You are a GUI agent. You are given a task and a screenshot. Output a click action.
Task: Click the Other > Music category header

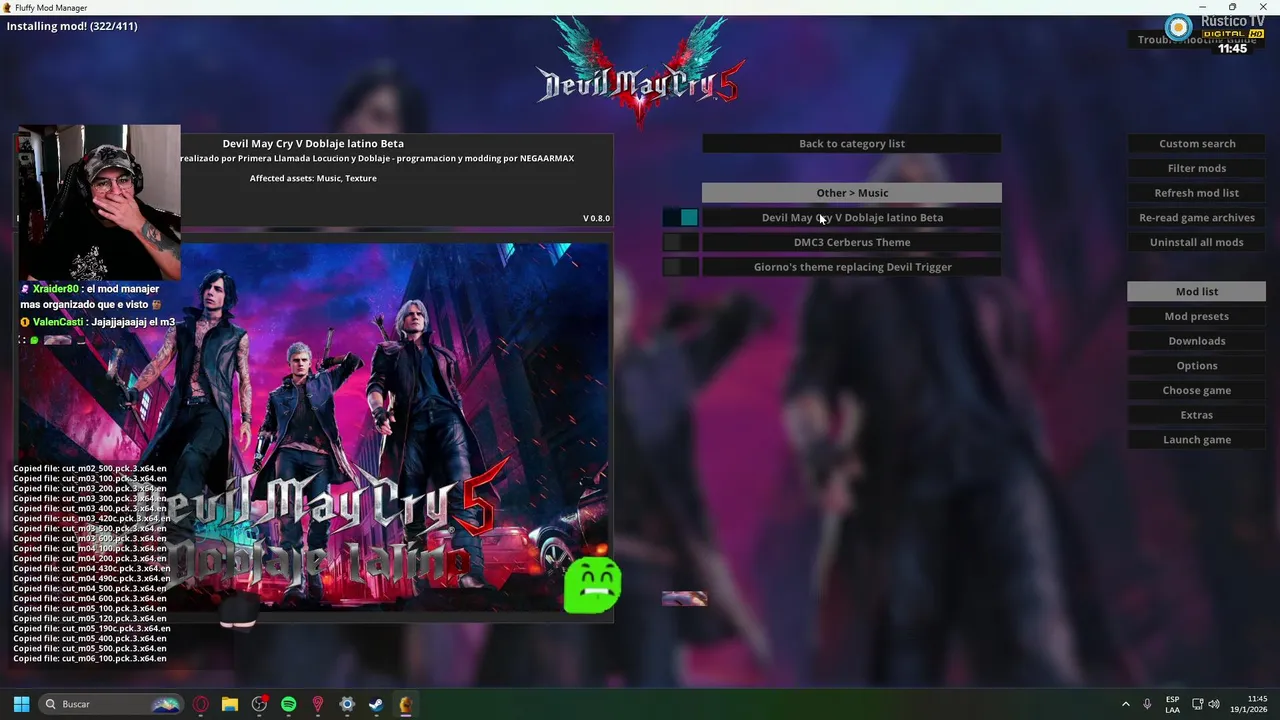851,193
